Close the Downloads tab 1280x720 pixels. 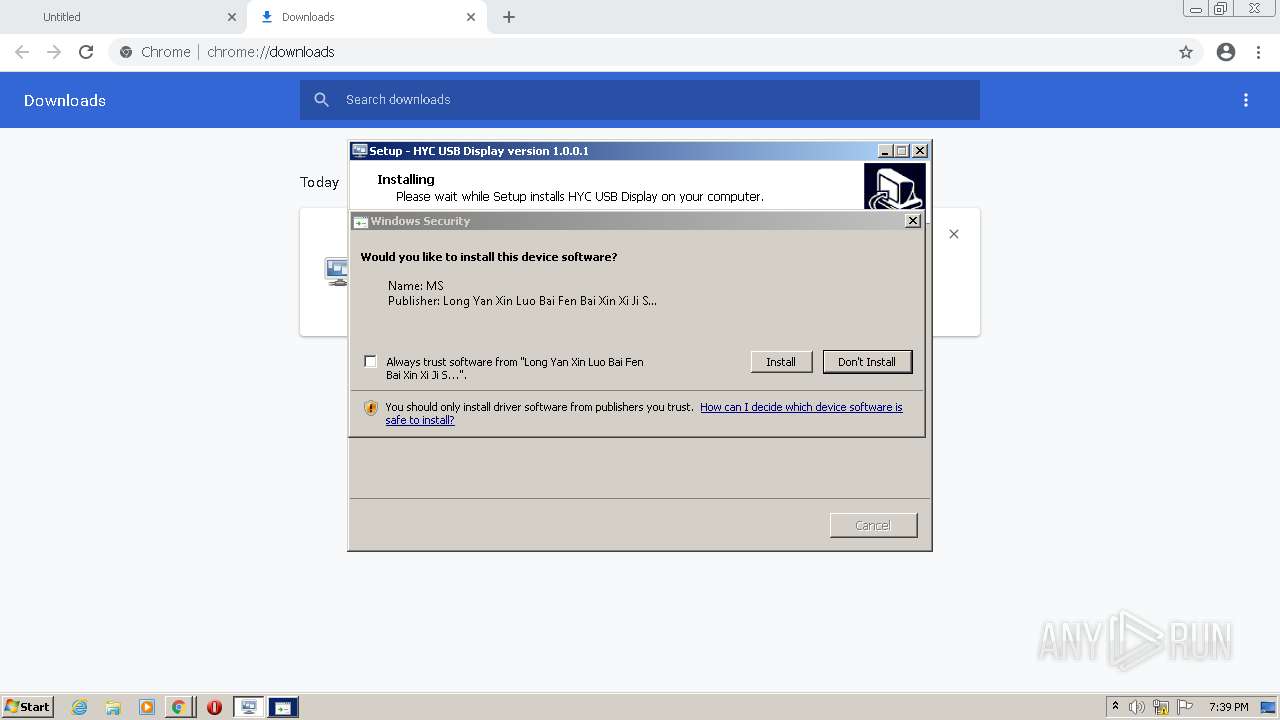[471, 17]
